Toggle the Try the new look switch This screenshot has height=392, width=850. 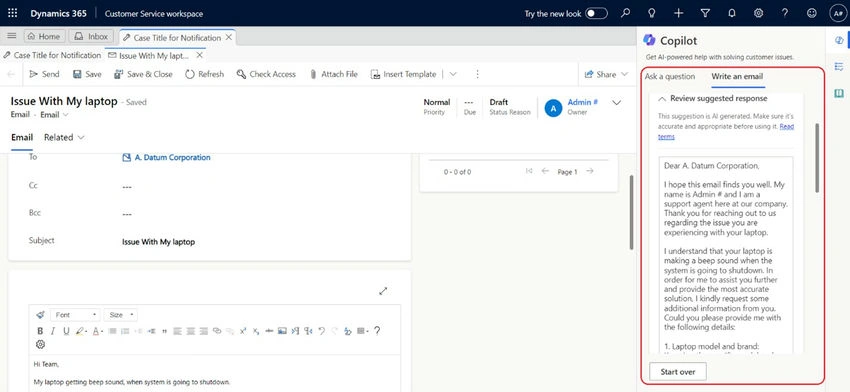pyautogui.click(x=596, y=14)
